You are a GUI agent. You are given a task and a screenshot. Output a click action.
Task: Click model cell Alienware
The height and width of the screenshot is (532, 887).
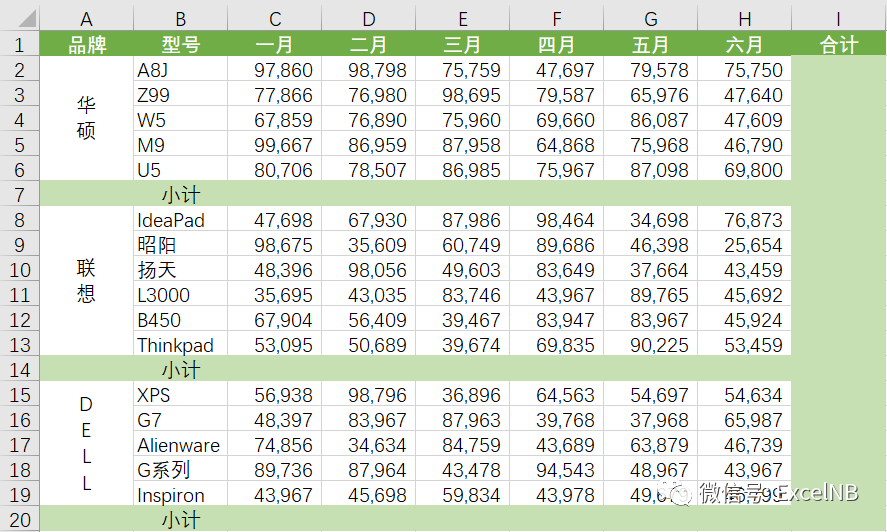pyautogui.click(x=180, y=444)
